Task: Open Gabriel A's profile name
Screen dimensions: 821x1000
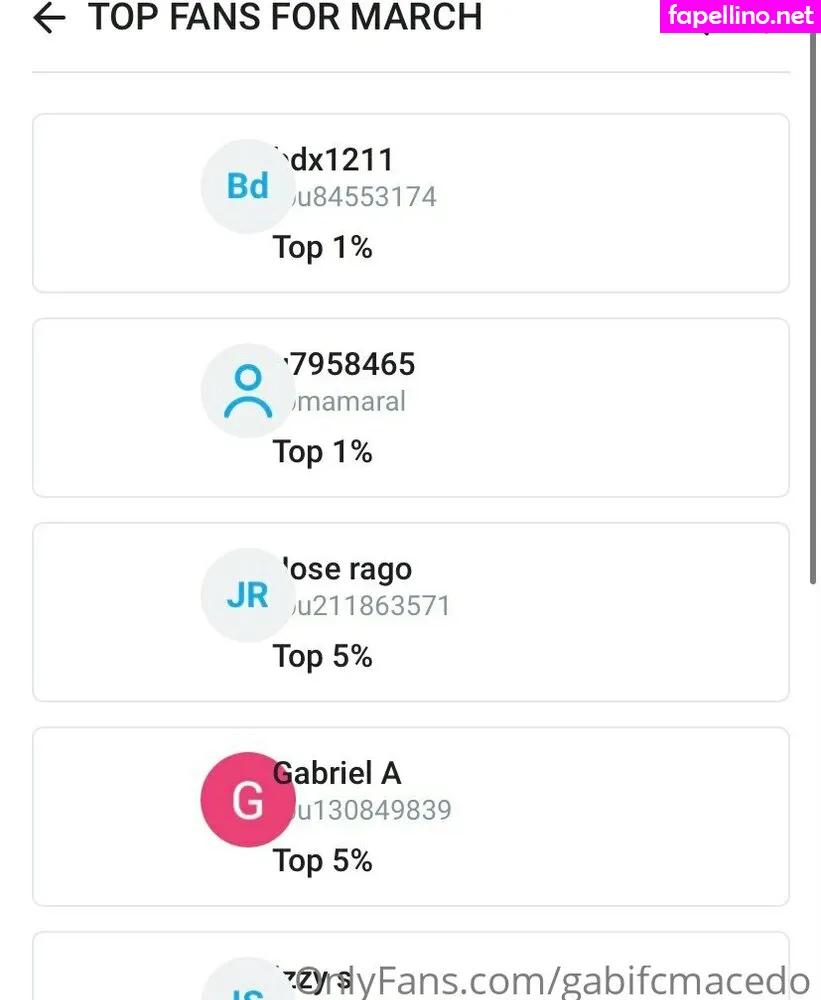Action: tap(338, 773)
